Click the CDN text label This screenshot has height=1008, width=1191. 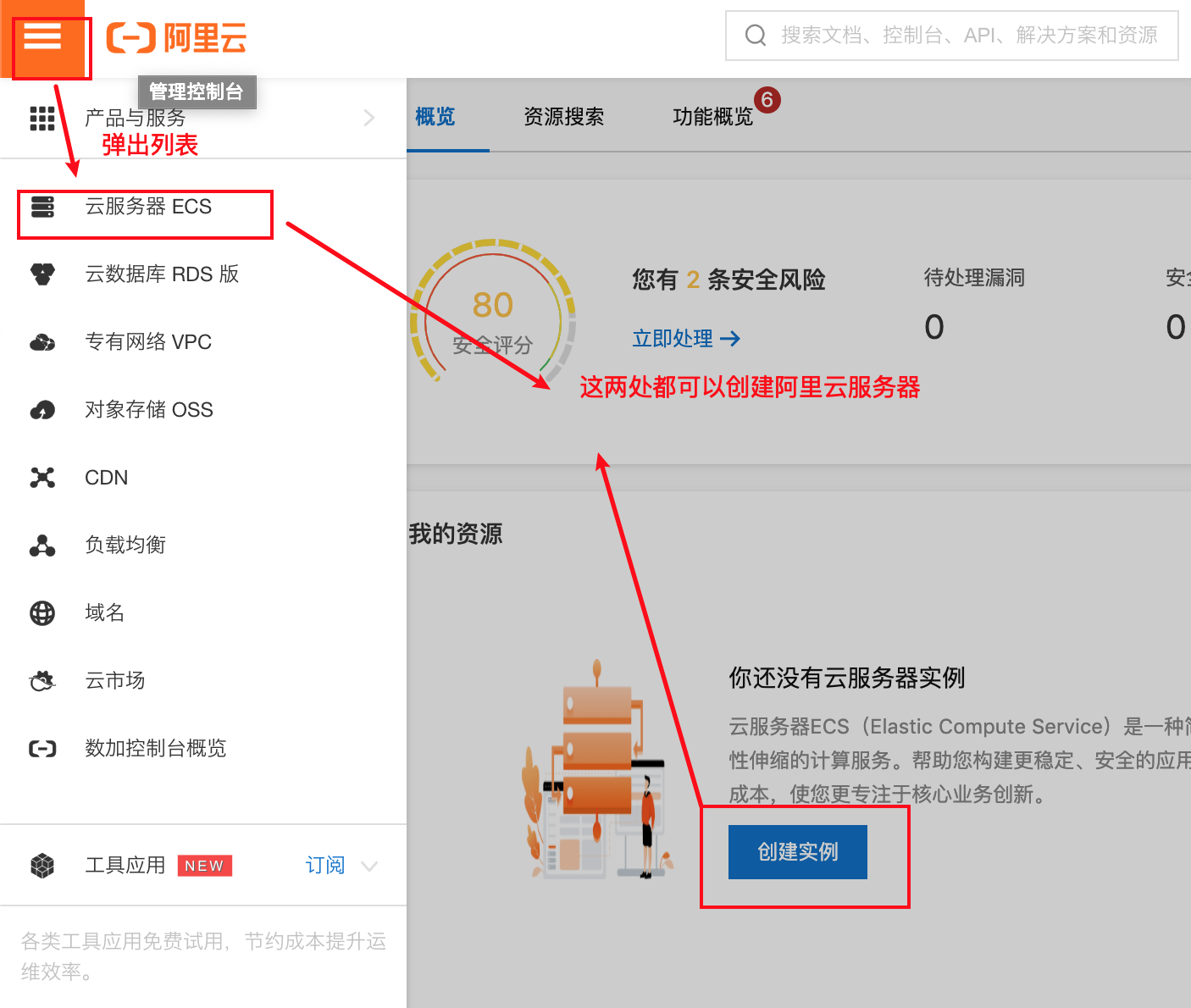107,478
